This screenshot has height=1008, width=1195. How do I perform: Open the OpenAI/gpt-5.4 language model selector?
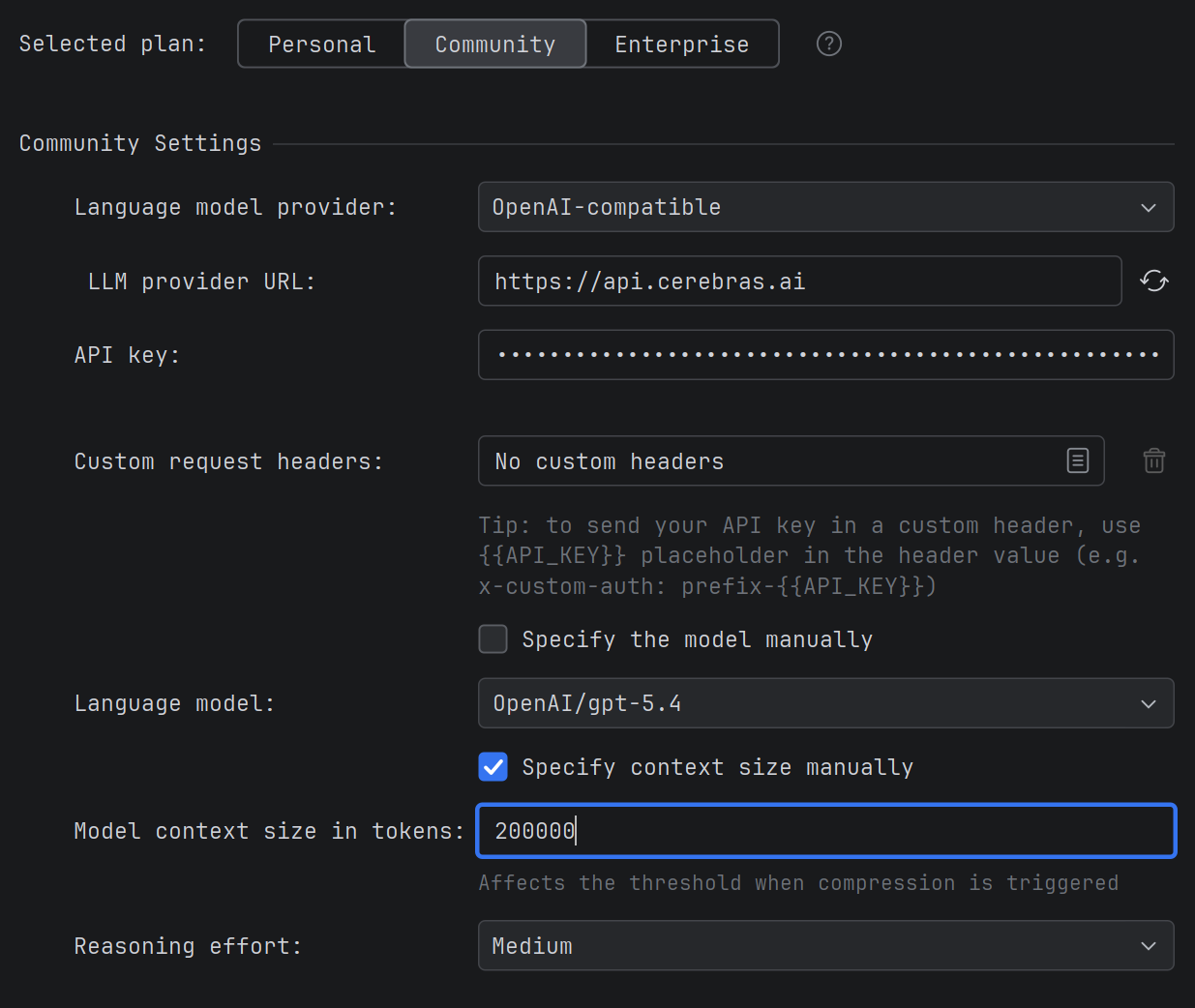click(x=825, y=703)
